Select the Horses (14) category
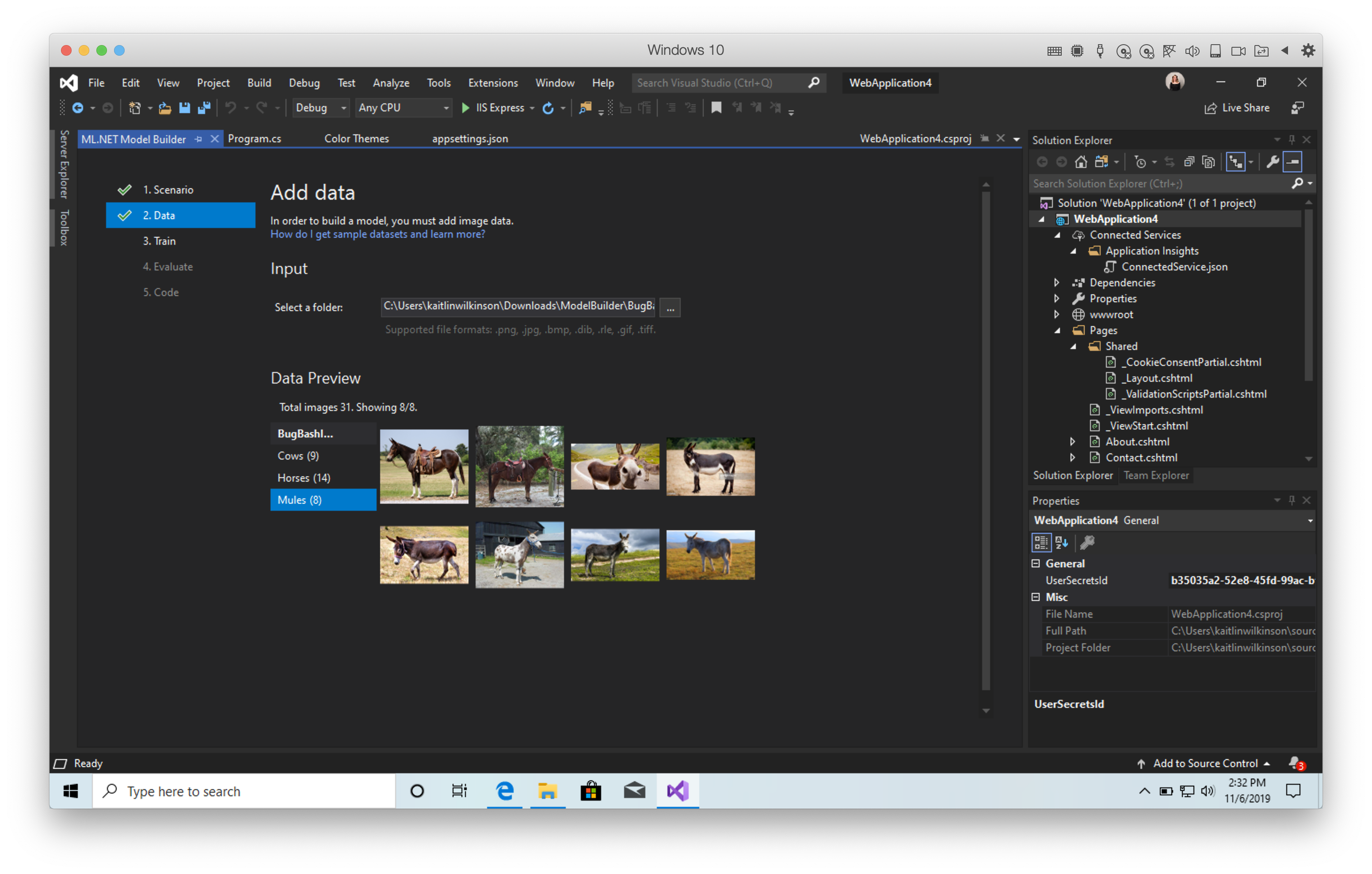The width and height of the screenshot is (1372, 874). tap(304, 478)
